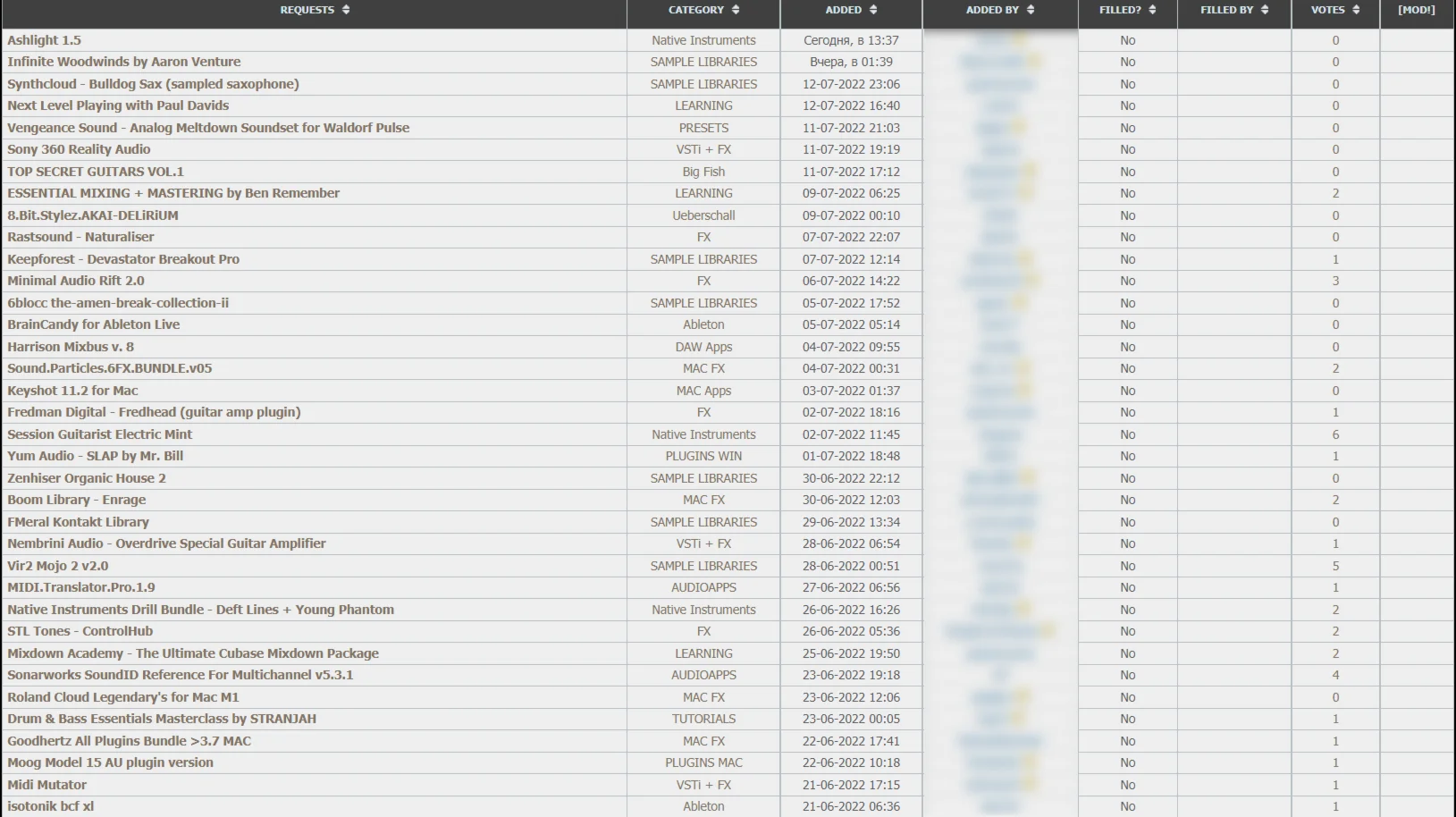Open Sound.Particles.6FX.BUNDLE.v05
1456x817 pixels.
pos(110,368)
